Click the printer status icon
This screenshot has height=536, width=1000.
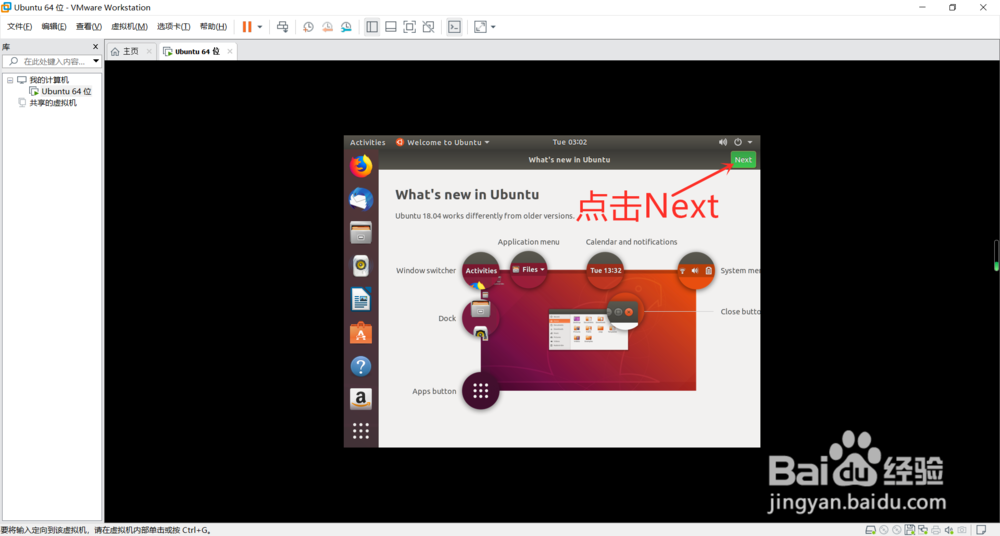(936, 530)
